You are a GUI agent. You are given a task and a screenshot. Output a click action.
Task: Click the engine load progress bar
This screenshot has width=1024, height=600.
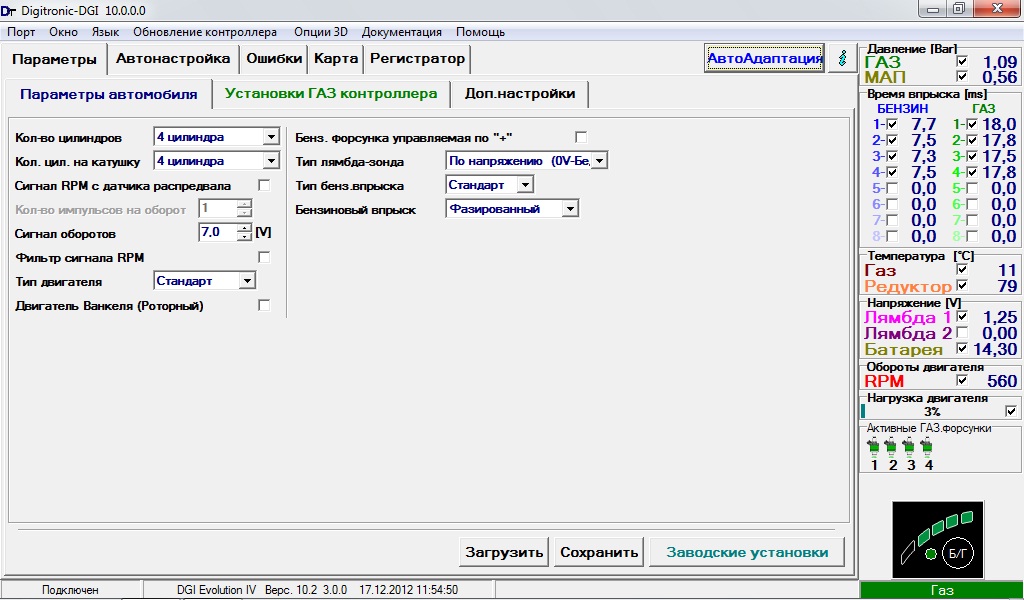click(x=931, y=411)
